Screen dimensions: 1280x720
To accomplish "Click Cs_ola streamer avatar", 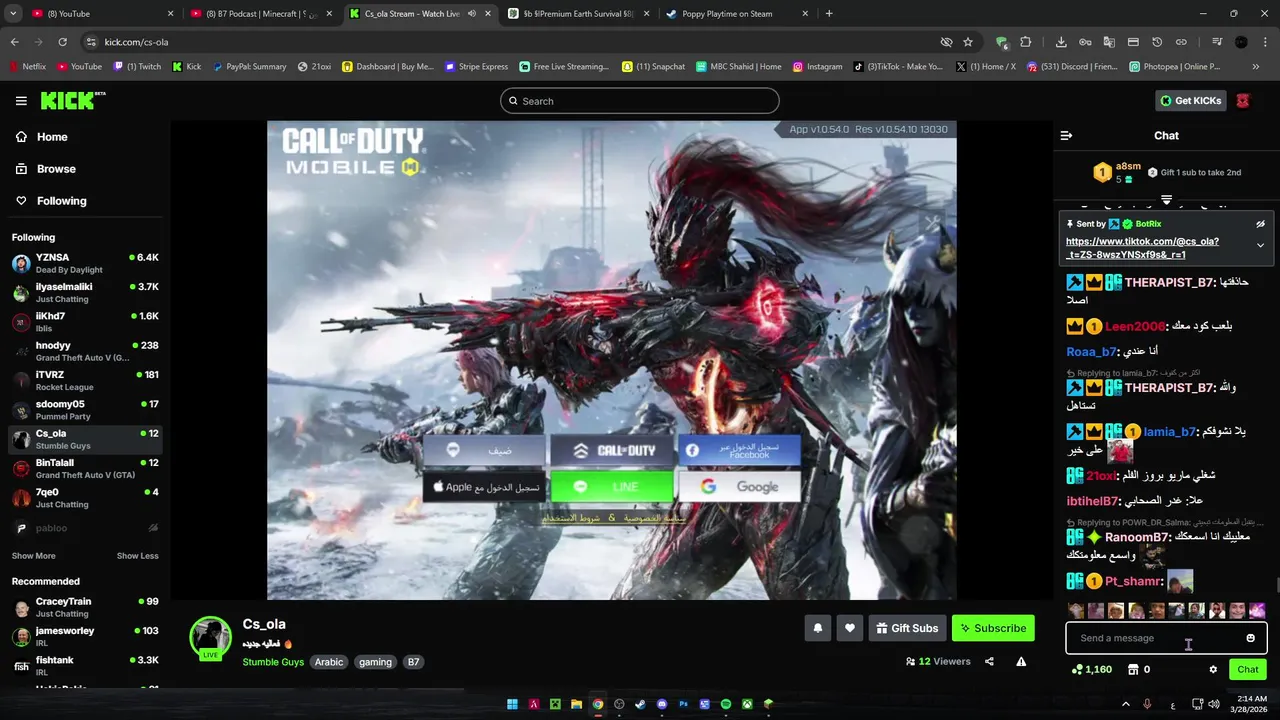I will coord(211,636).
